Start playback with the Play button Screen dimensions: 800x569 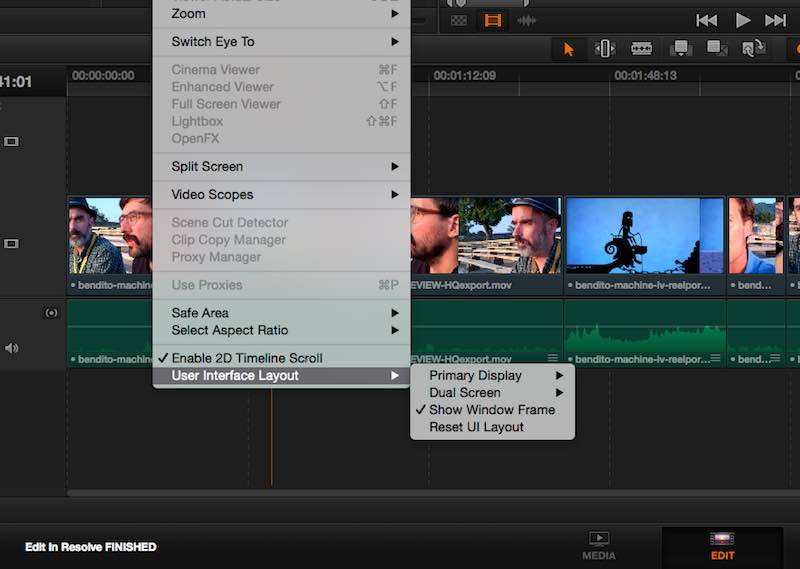tap(742, 20)
